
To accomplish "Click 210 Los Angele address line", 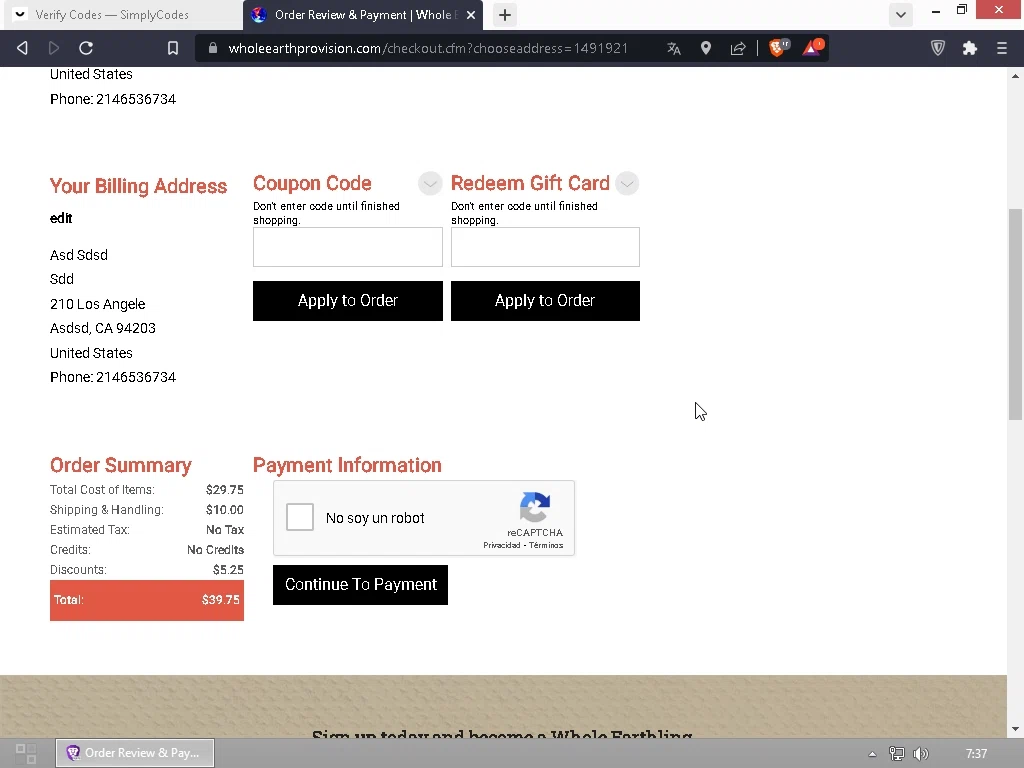I will point(97,304).
